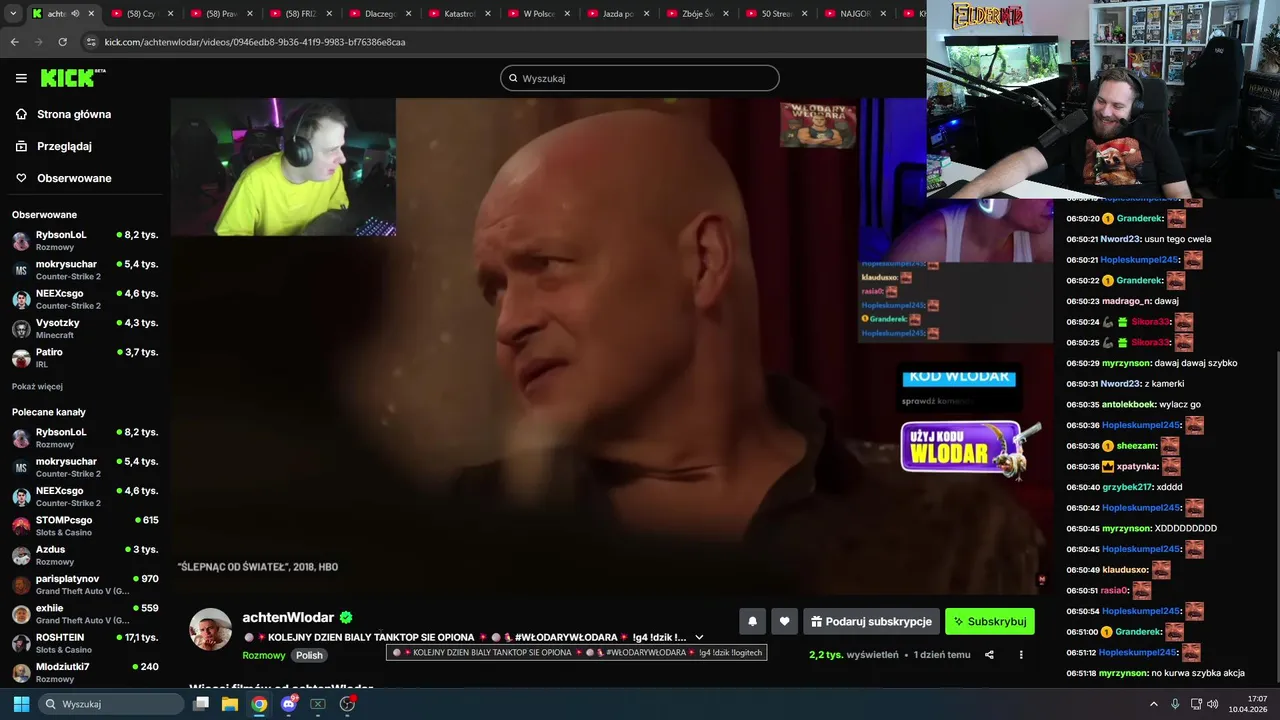Screen dimensions: 1280x720
Task: Open the three-dot more options menu
Action: click(x=1021, y=655)
